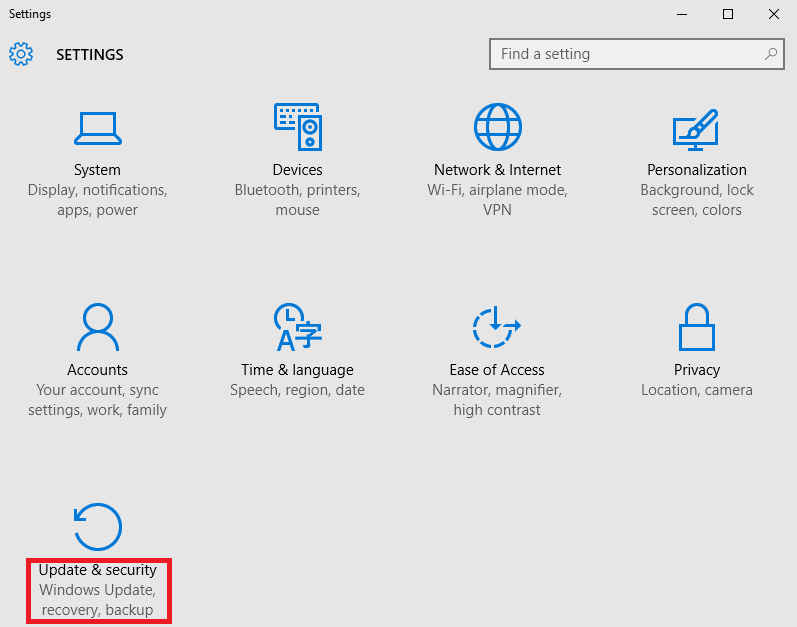The width and height of the screenshot is (797, 627).
Task: Click the Settings gear icon in the header
Action: coord(21,54)
